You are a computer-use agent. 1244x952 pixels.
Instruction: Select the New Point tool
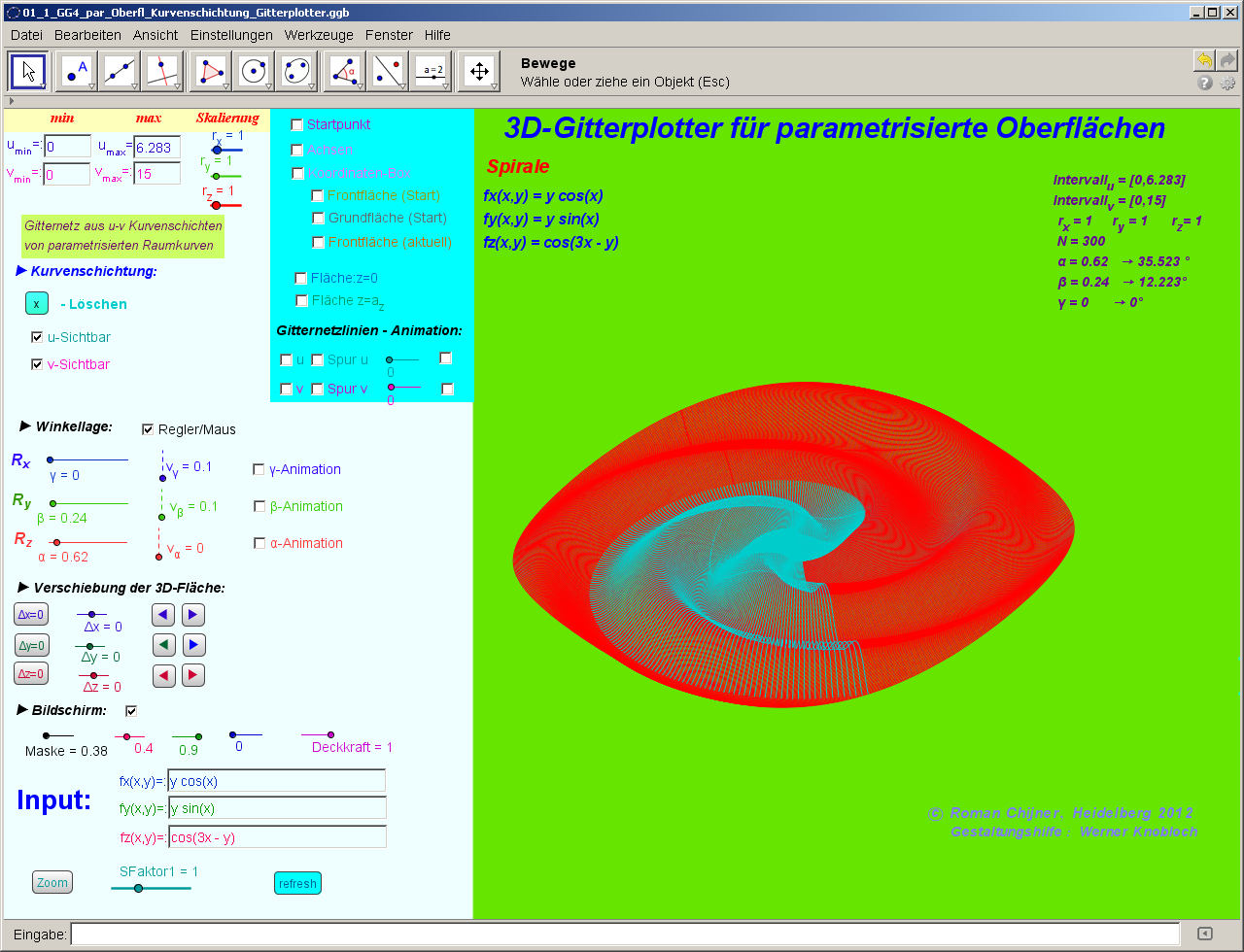click(75, 71)
